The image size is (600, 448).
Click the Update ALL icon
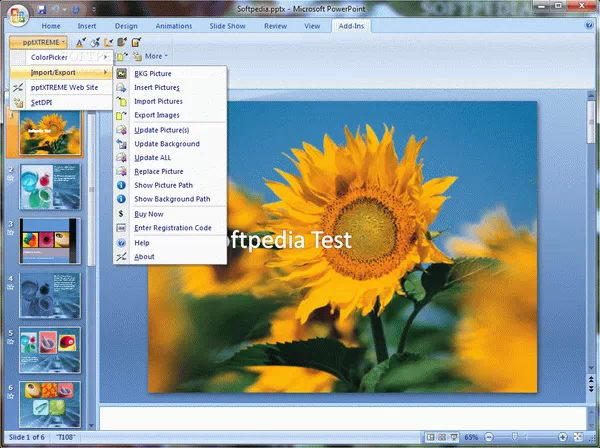(121, 158)
